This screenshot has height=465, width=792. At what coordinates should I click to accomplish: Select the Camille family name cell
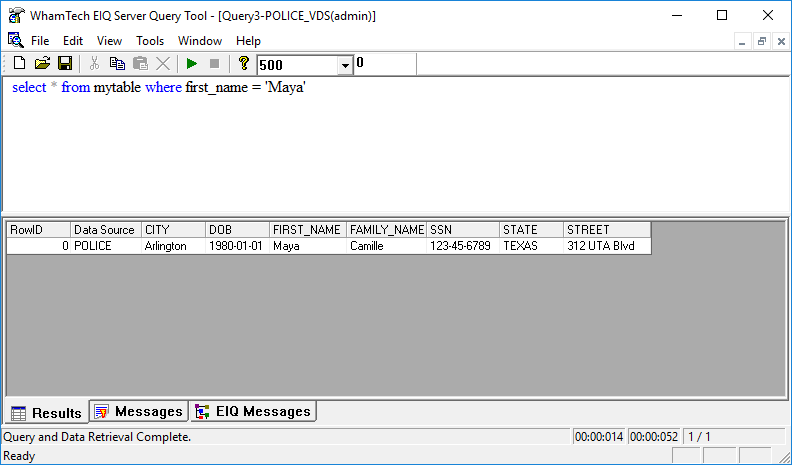tap(386, 246)
